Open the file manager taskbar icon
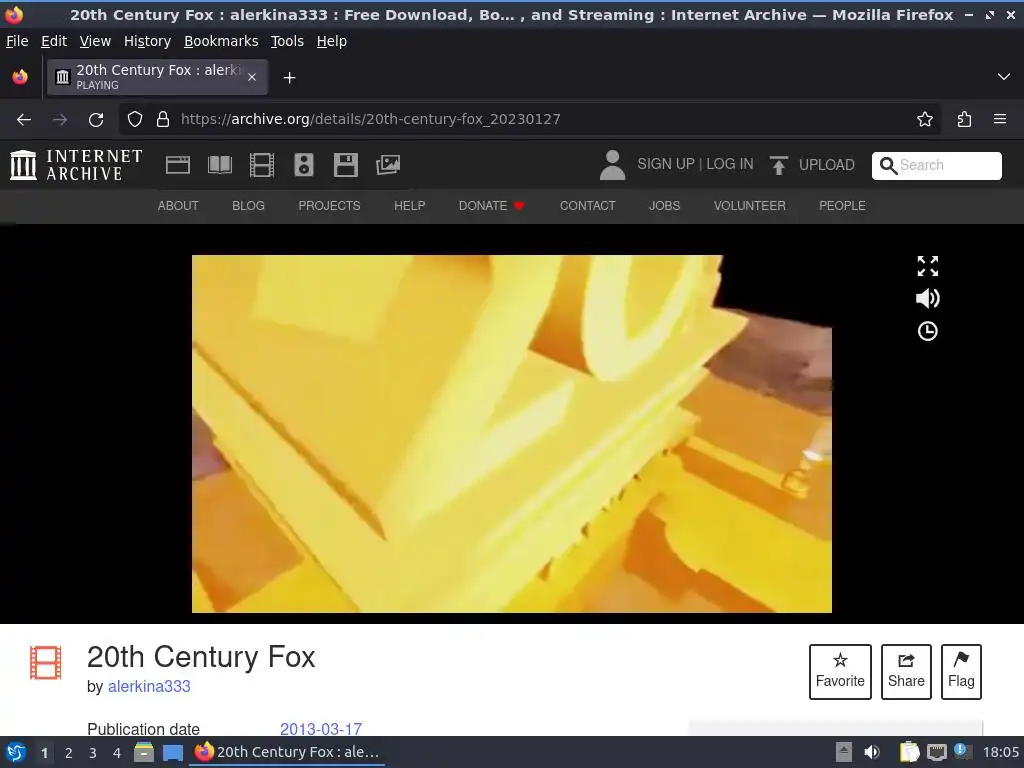The height and width of the screenshot is (768, 1024). coord(144,752)
